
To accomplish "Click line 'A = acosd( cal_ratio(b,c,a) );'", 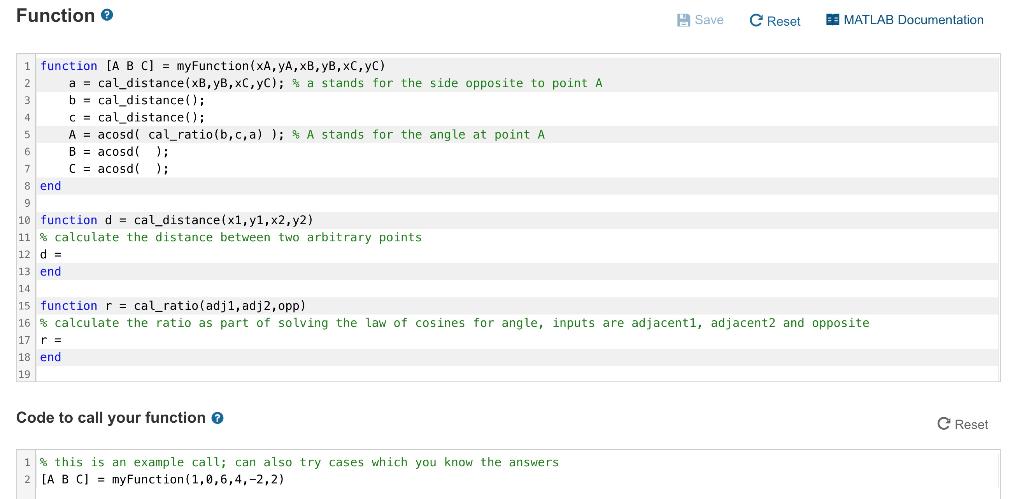I will tap(176, 135).
